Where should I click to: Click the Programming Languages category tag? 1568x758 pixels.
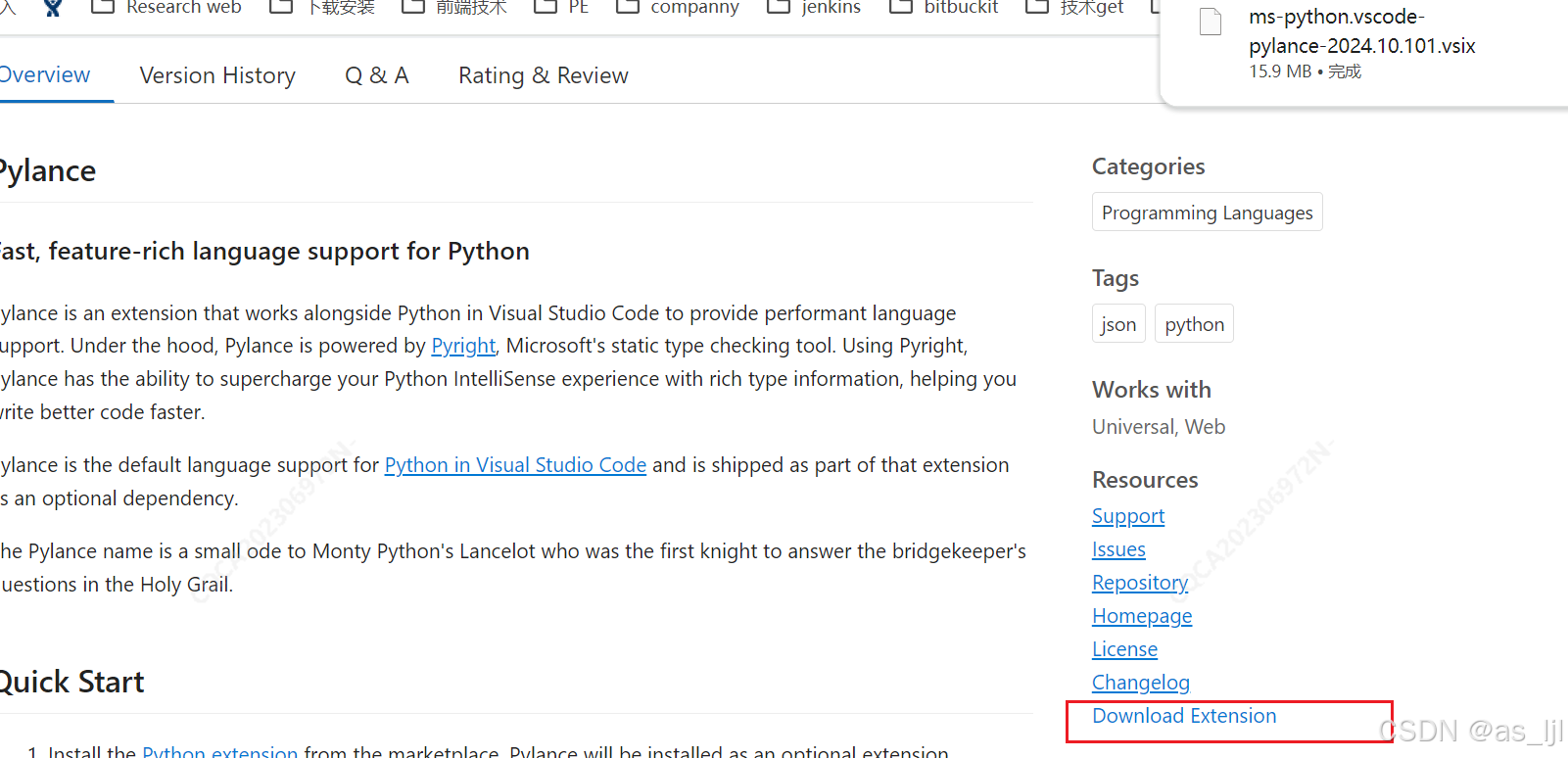(x=1207, y=213)
